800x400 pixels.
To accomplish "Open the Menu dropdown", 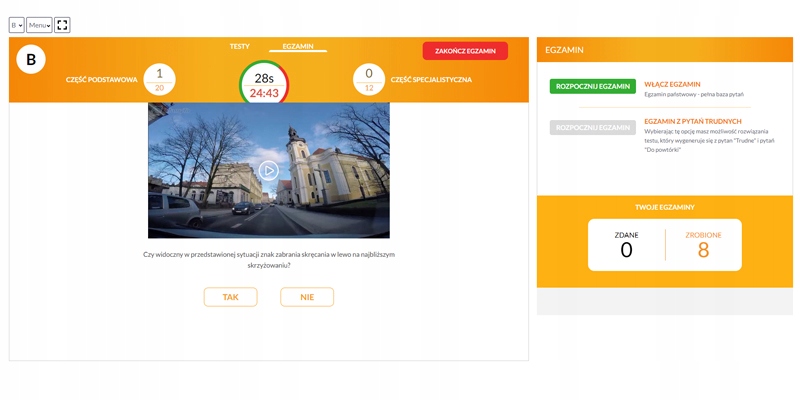I will click(x=39, y=25).
